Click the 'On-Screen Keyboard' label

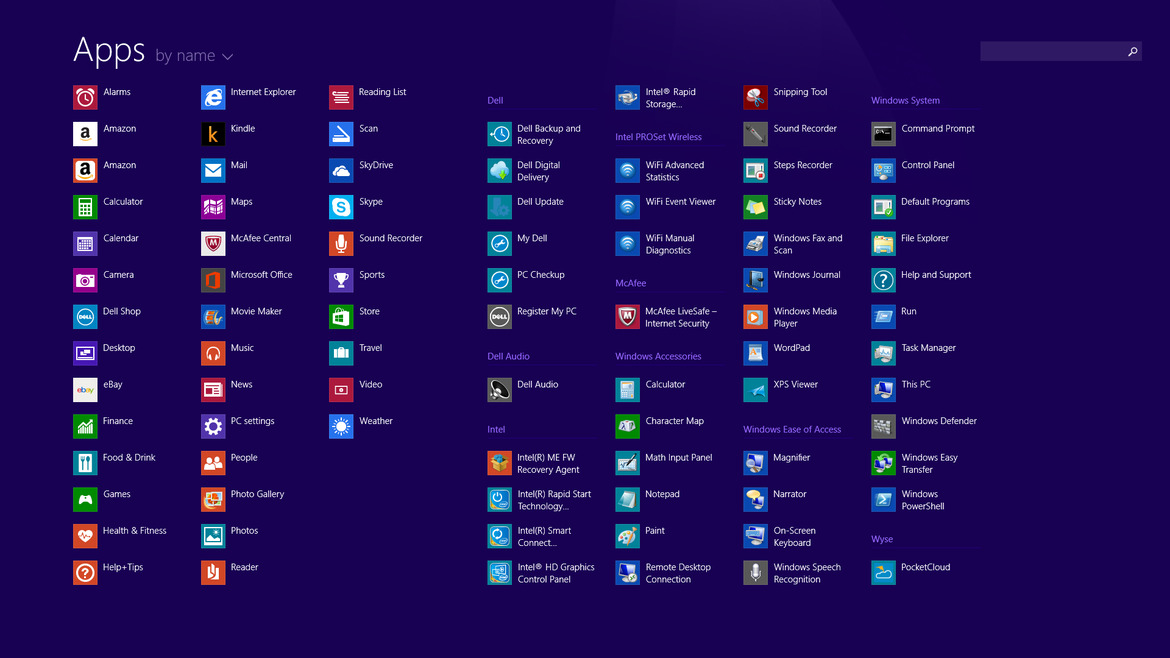[794, 536]
